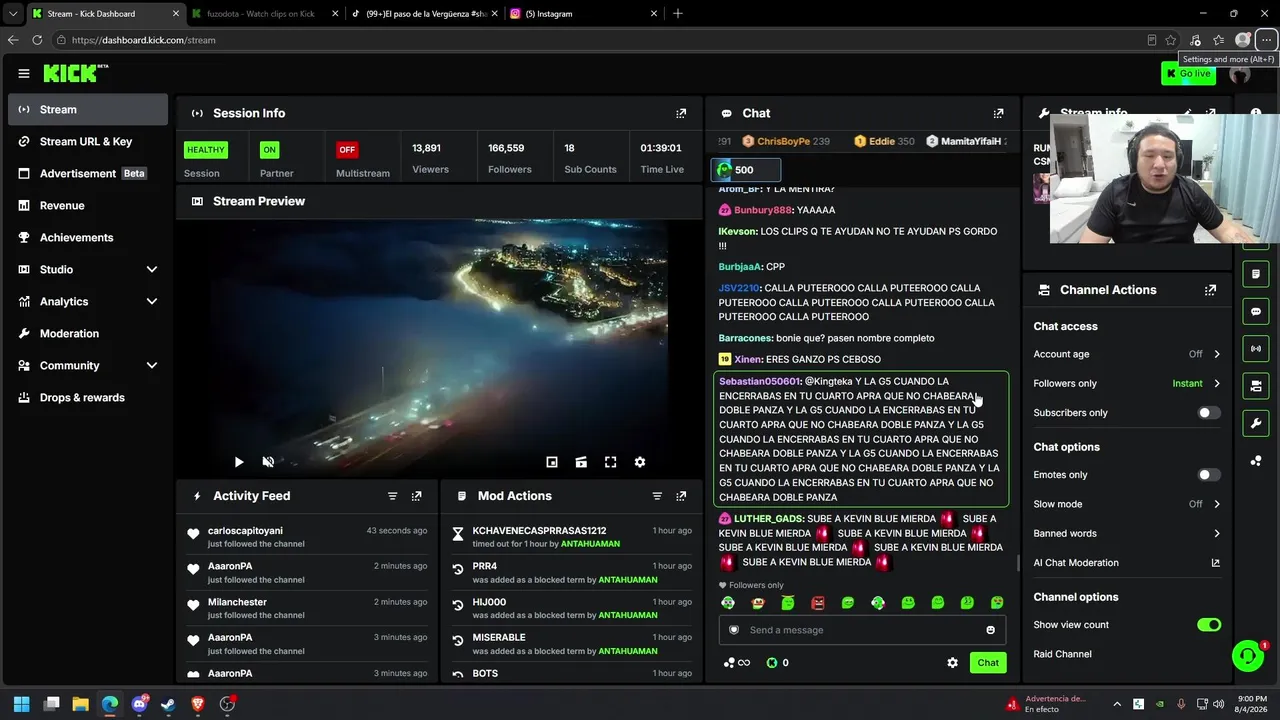Open the broadcast signal icon in right sidebar
1280x720 pixels.
point(1256,348)
